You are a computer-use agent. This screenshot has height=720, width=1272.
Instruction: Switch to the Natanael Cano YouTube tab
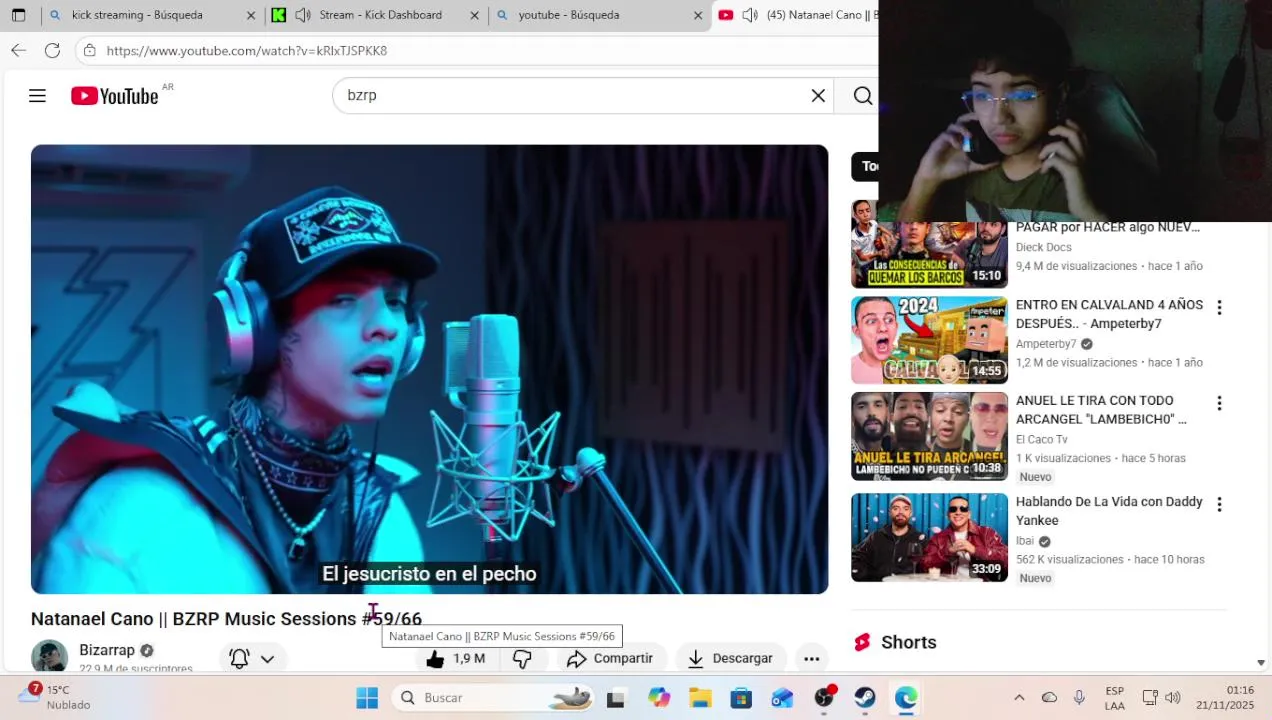pyautogui.click(x=820, y=15)
